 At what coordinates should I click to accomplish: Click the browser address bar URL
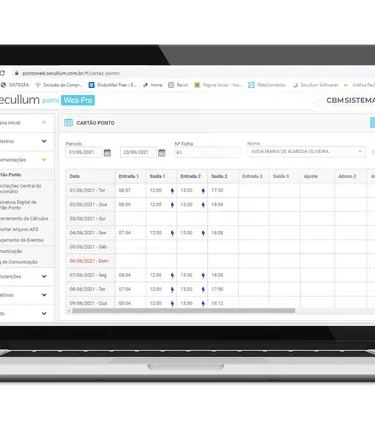tap(71, 73)
